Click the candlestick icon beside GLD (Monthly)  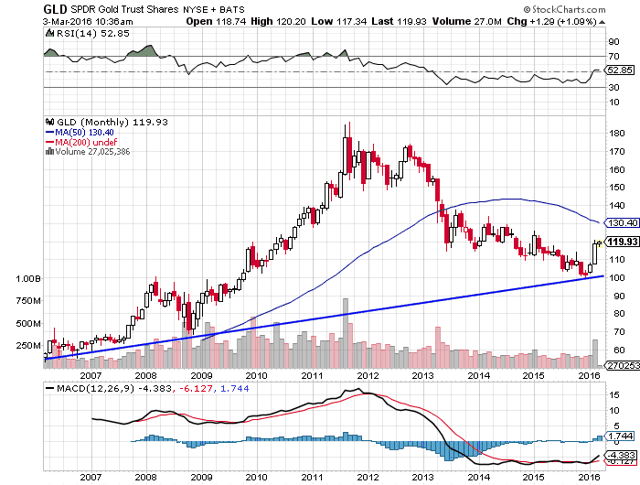[50, 122]
